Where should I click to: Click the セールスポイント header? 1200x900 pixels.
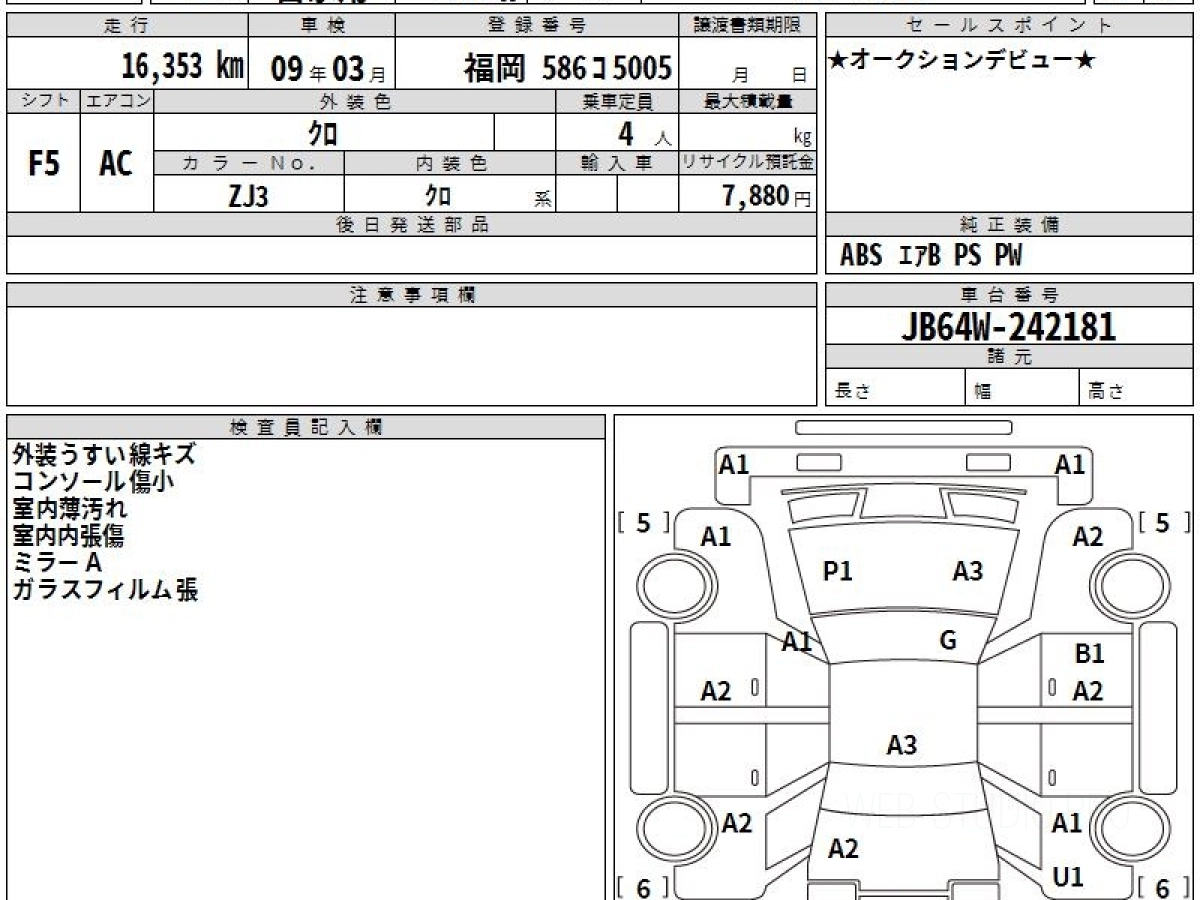(1009, 25)
